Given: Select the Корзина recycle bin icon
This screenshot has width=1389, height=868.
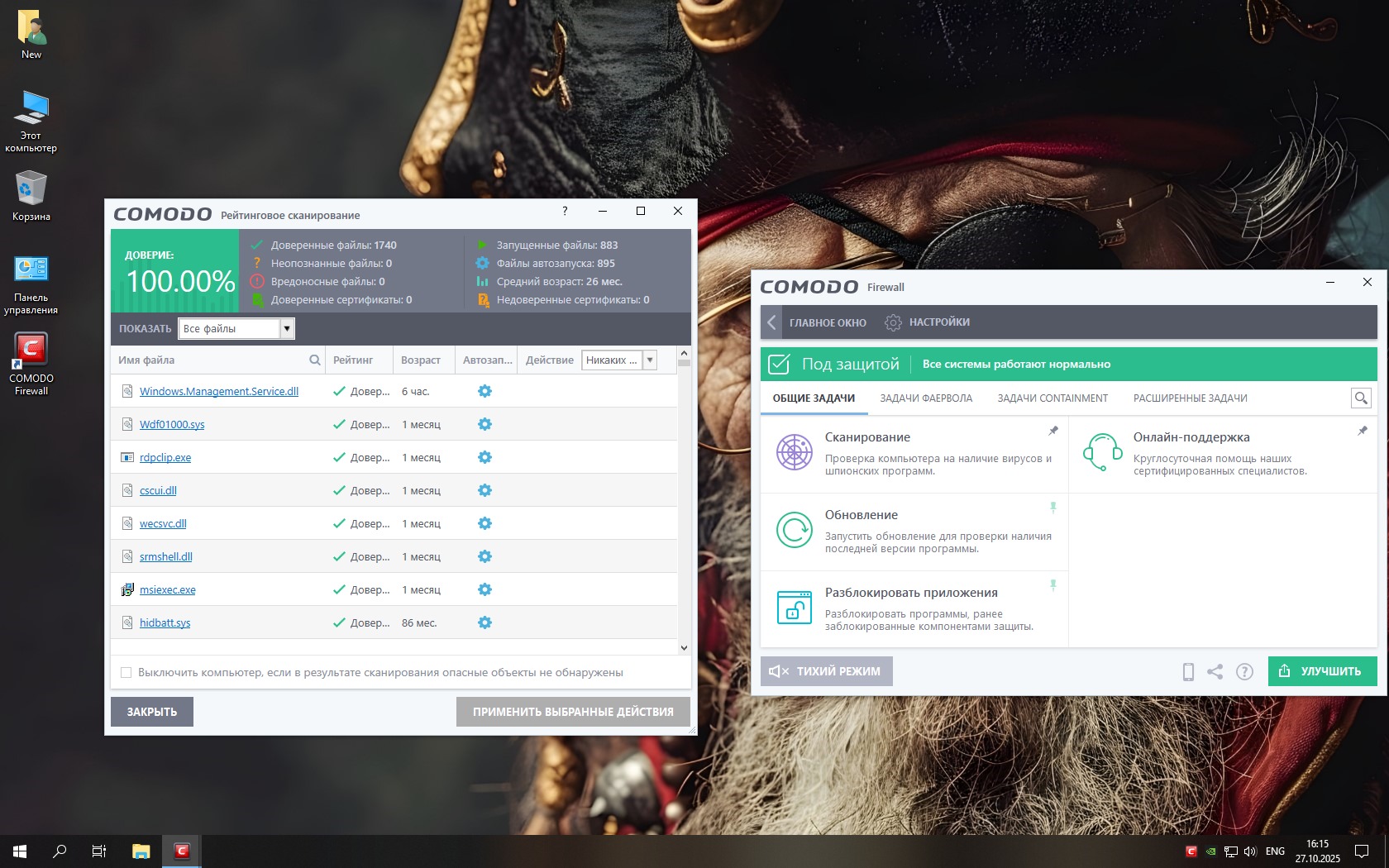Looking at the screenshot, I should [x=31, y=196].
